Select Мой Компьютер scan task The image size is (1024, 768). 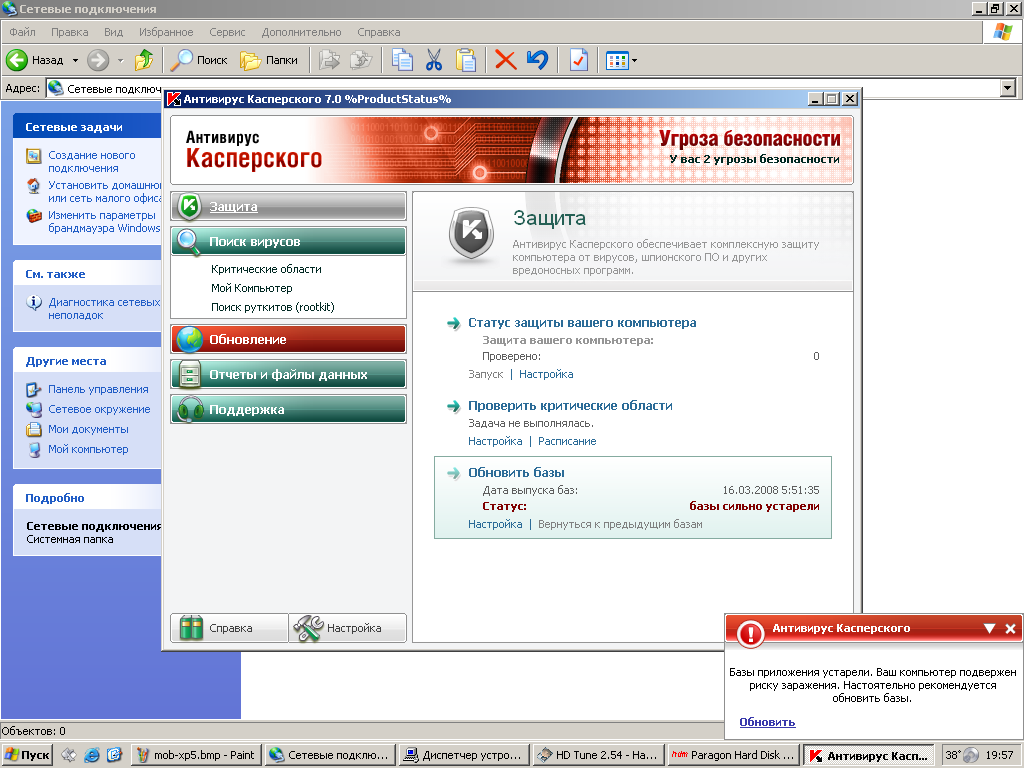[251, 288]
